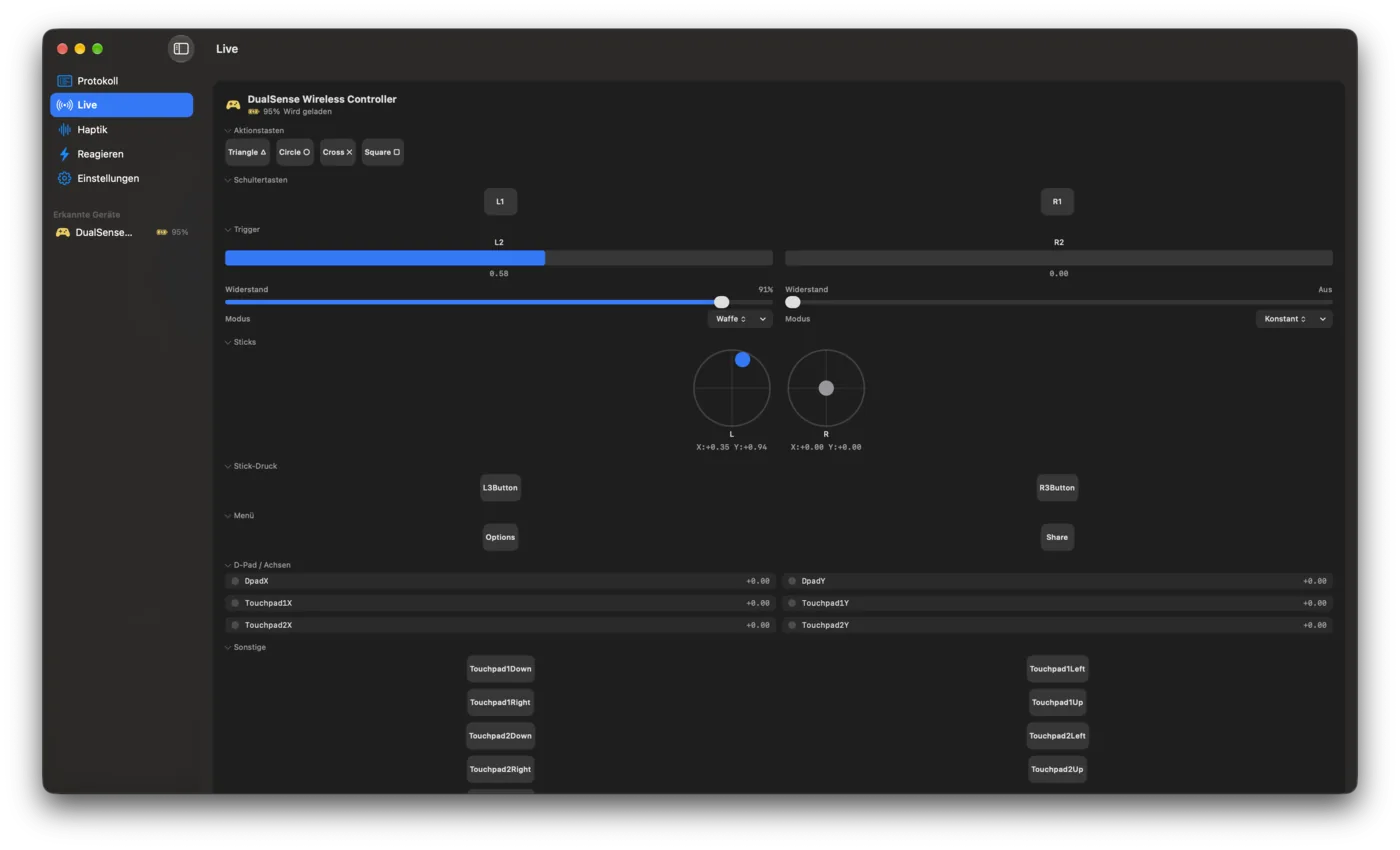Click the Haptik waveform icon

64,130
